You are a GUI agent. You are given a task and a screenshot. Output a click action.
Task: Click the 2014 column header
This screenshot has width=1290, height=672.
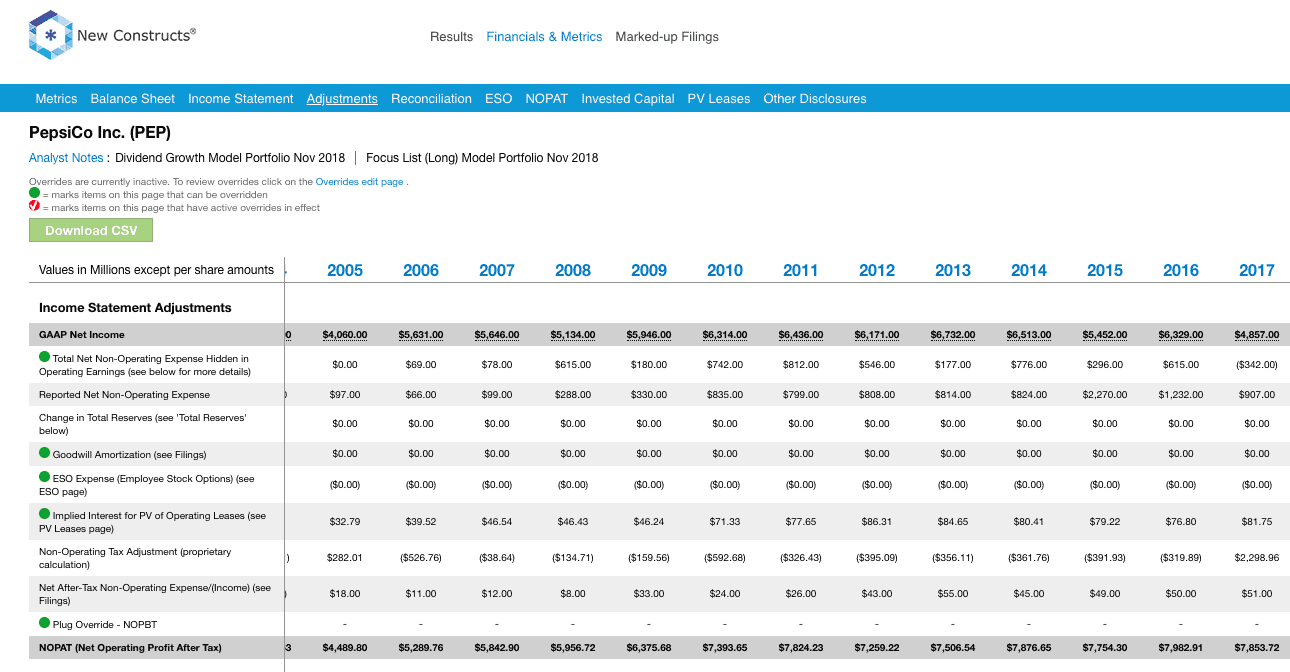pyautogui.click(x=1029, y=270)
